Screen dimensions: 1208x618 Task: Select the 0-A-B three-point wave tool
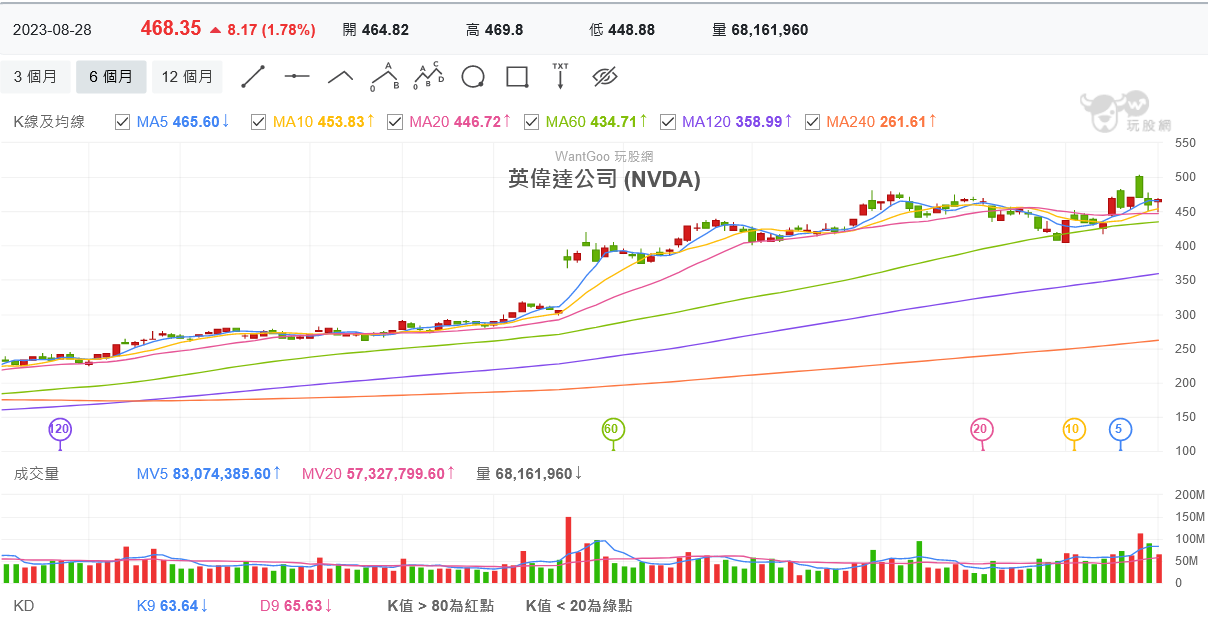(385, 76)
